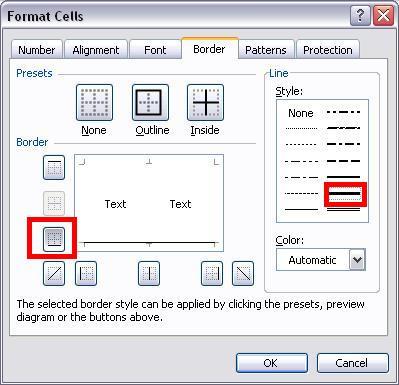This screenshot has height=385, width=399.
Task: Add the inside vertical border
Action: 149,274
